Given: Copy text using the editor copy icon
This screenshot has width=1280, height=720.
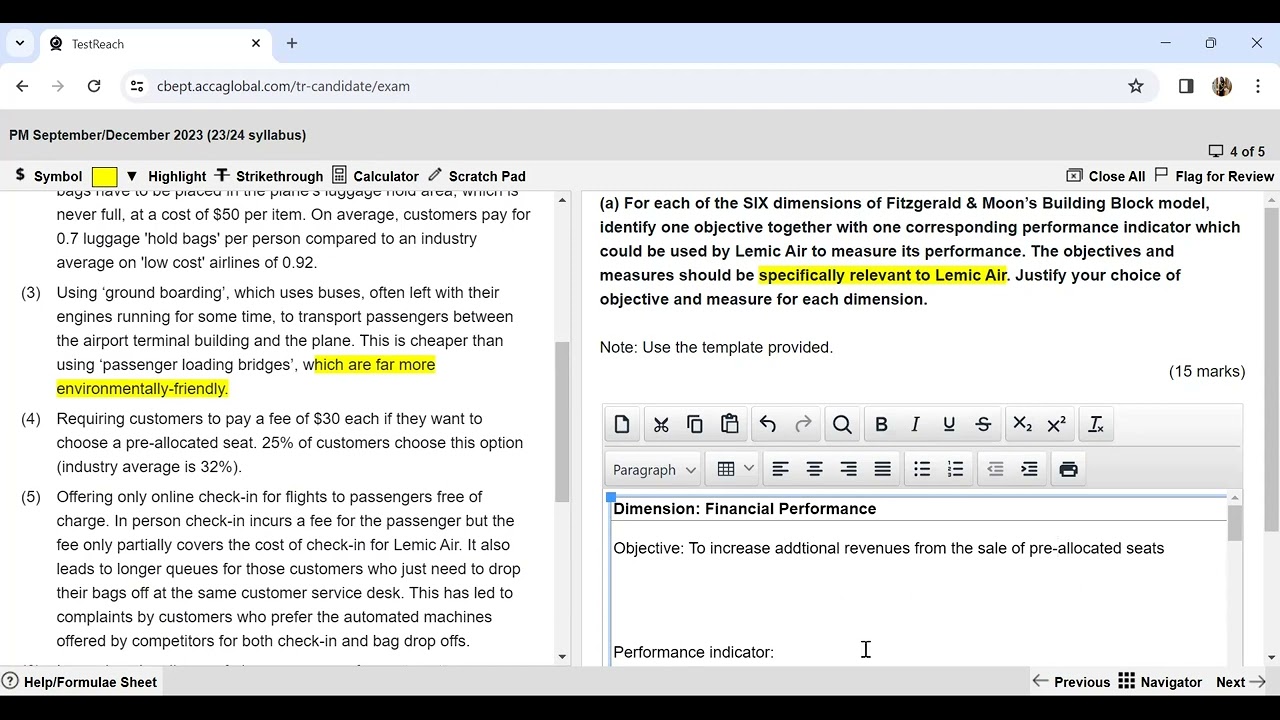Looking at the screenshot, I should pyautogui.click(x=695, y=424).
